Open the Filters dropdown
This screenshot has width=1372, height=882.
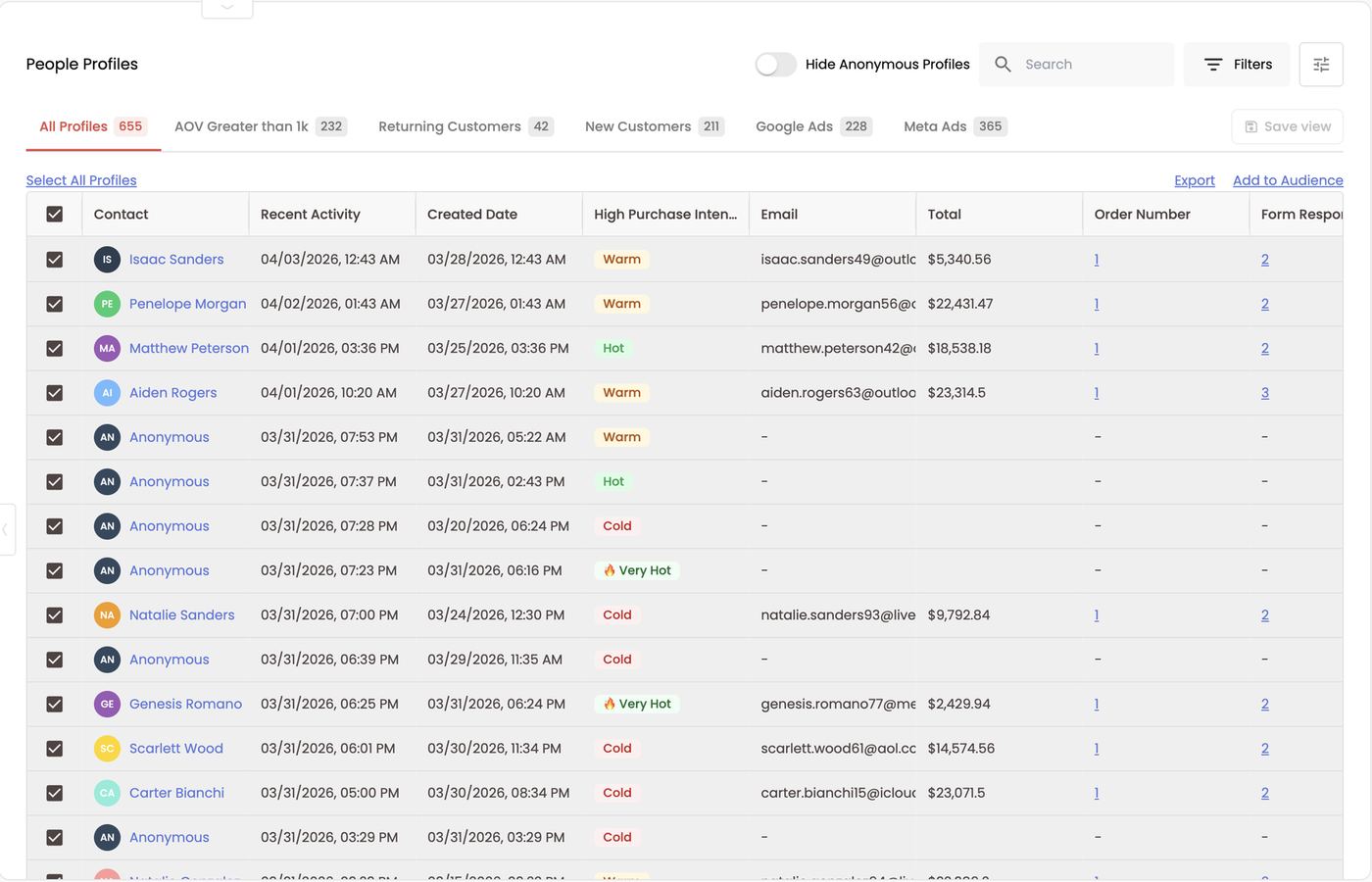tap(1238, 65)
